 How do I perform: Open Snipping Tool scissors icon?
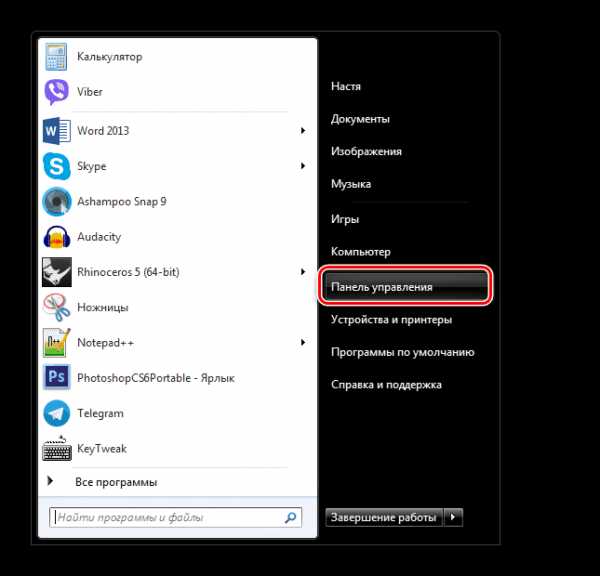(x=57, y=307)
